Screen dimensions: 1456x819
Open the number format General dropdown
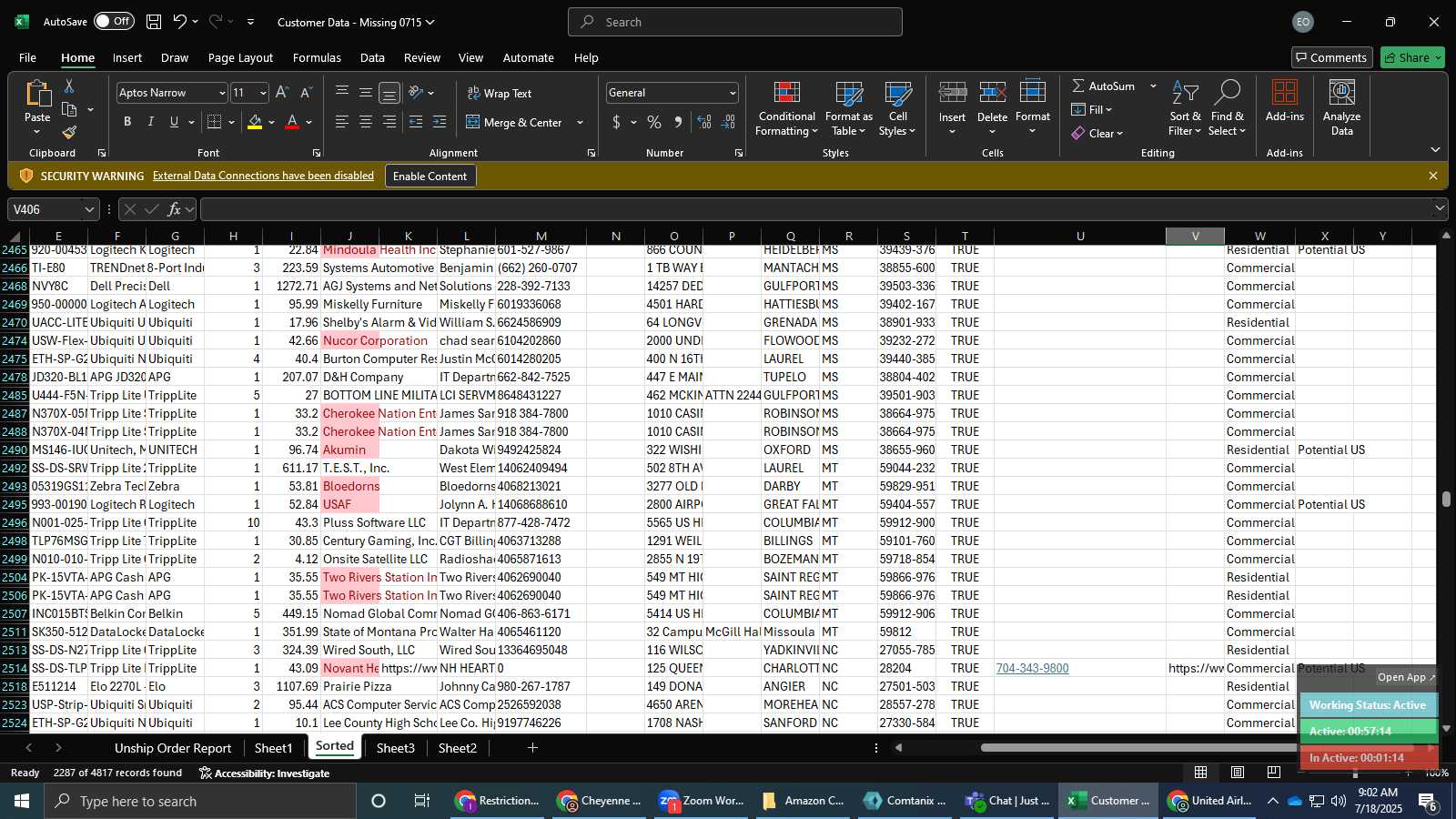732,93
